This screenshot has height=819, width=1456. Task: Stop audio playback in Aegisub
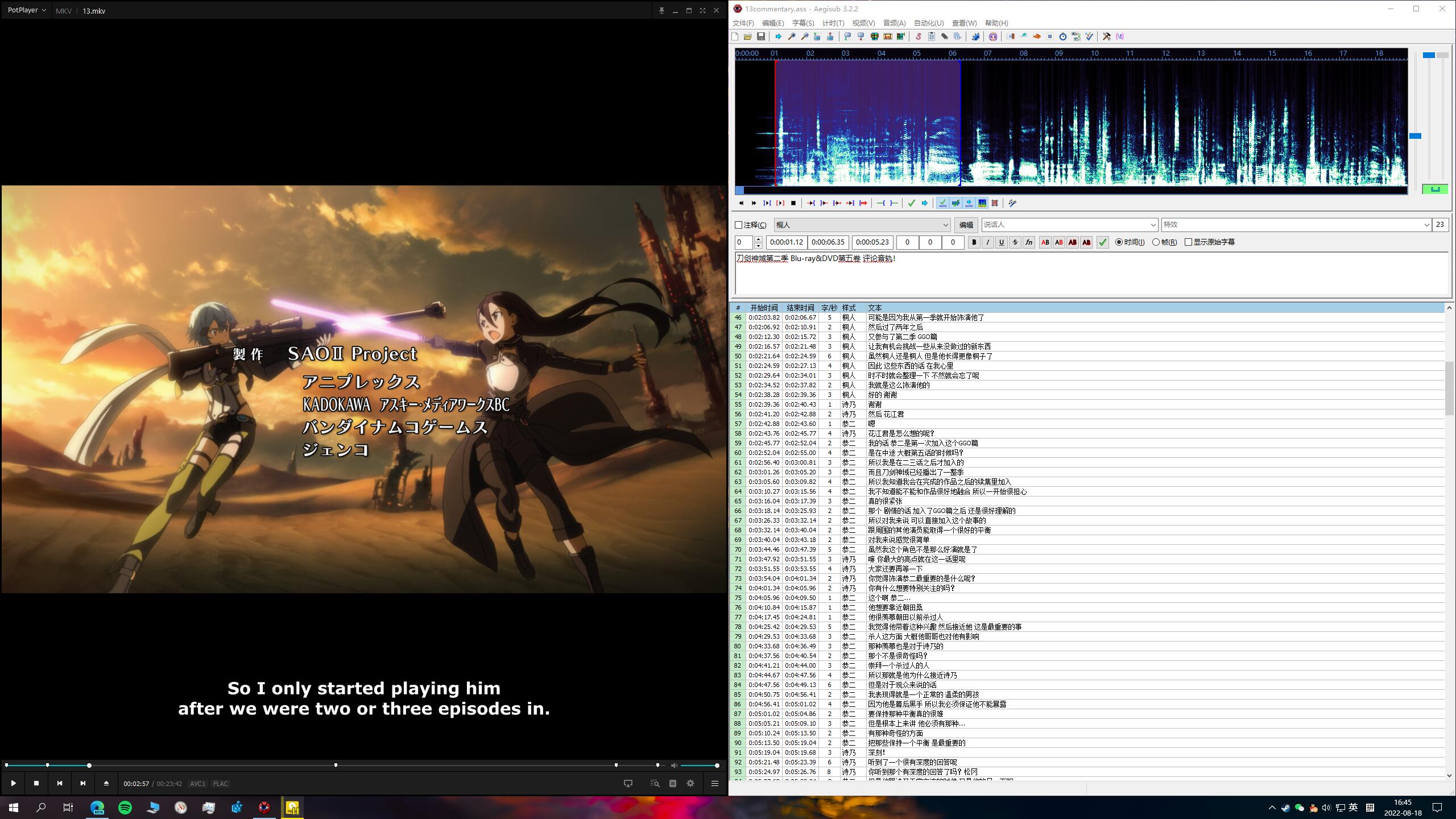pyautogui.click(x=793, y=203)
